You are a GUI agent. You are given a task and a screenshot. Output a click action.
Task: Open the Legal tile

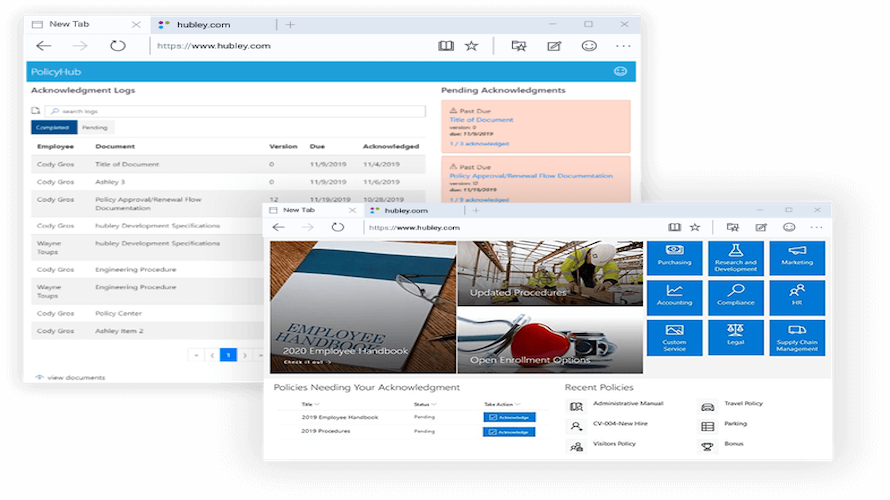(x=736, y=338)
